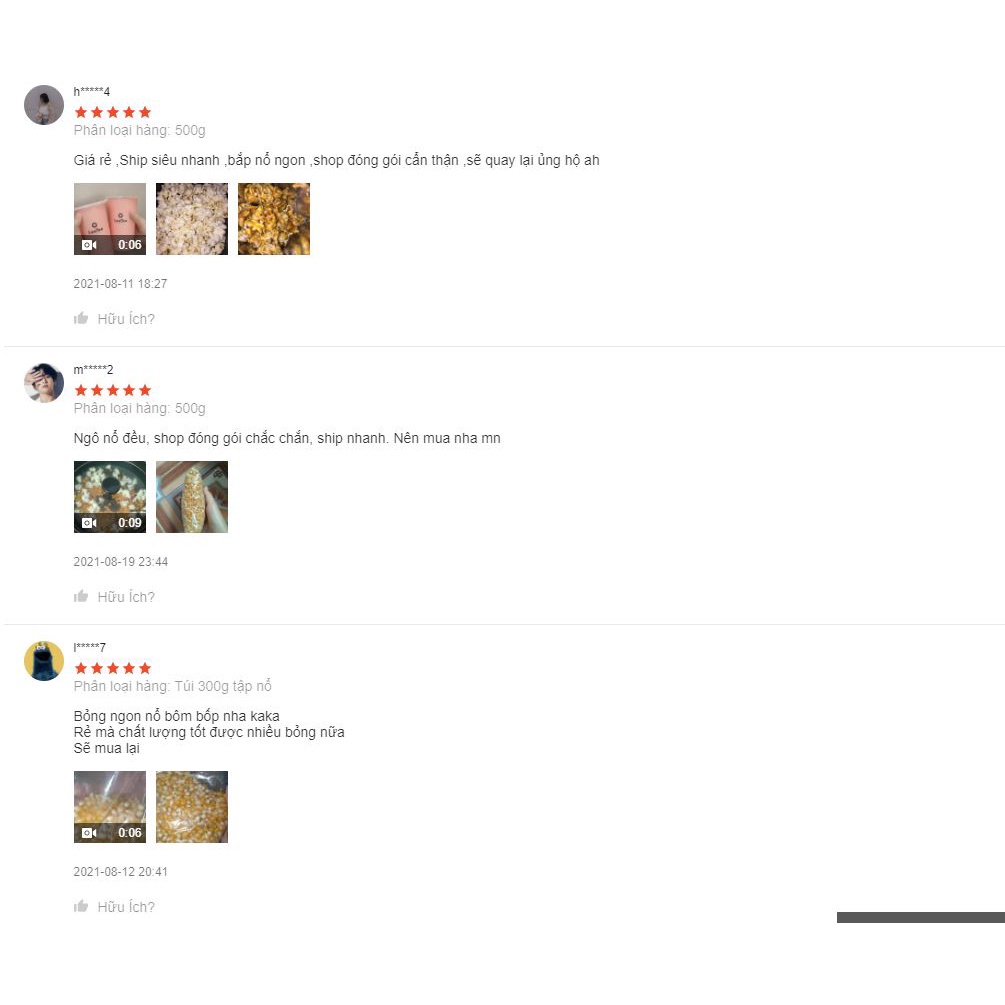Open m*****2's profile avatar

tap(44, 383)
